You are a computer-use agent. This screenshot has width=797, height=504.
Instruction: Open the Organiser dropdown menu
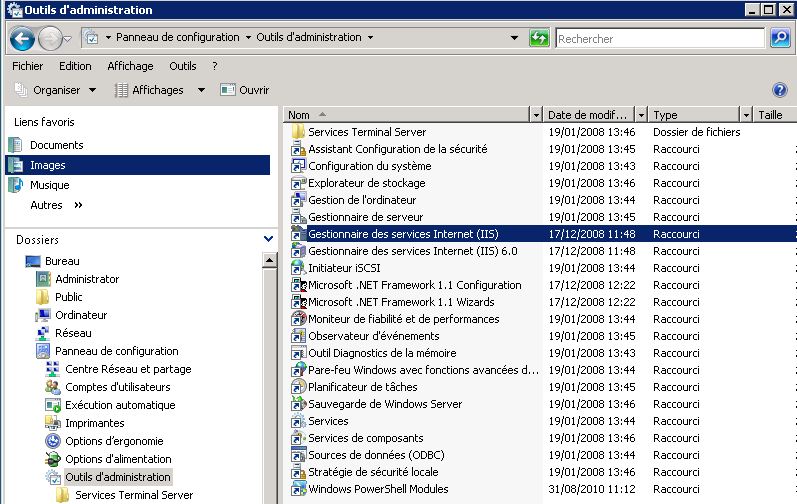click(x=55, y=90)
